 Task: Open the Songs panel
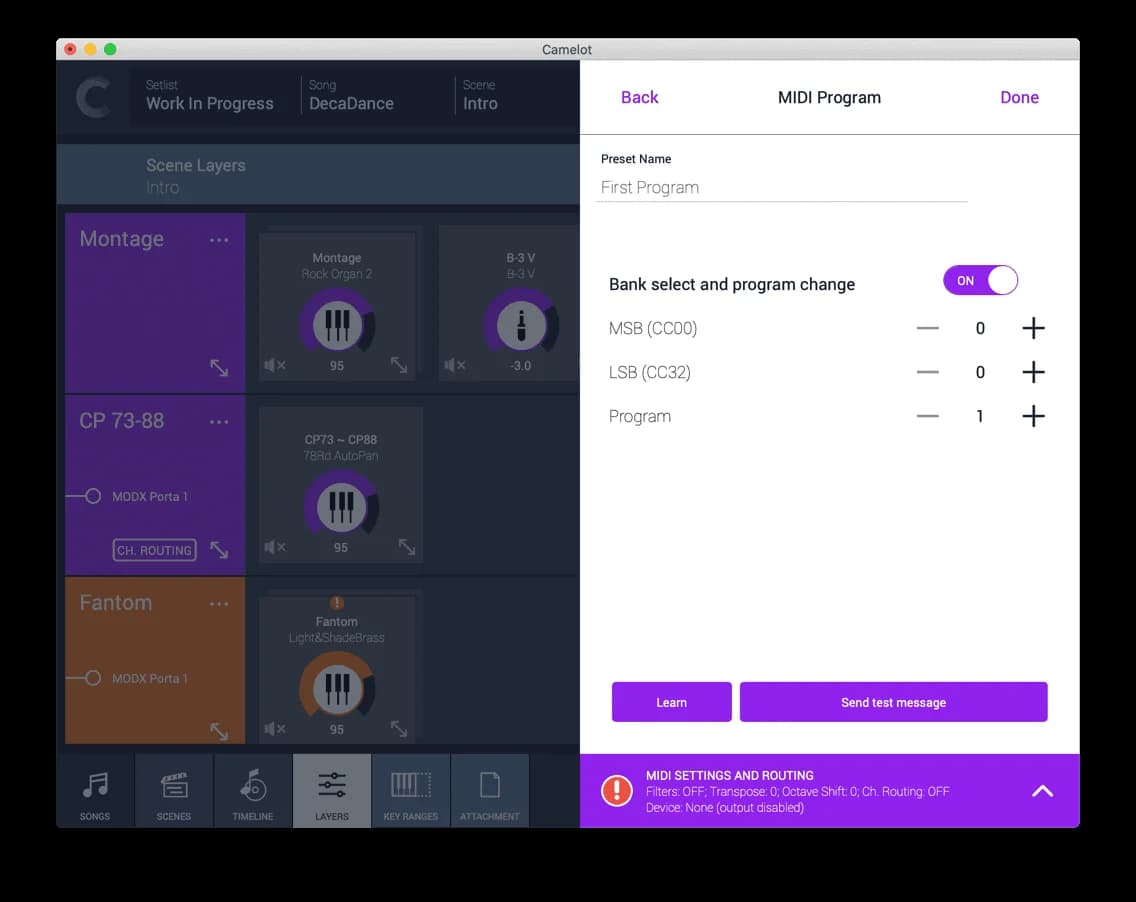coord(95,790)
